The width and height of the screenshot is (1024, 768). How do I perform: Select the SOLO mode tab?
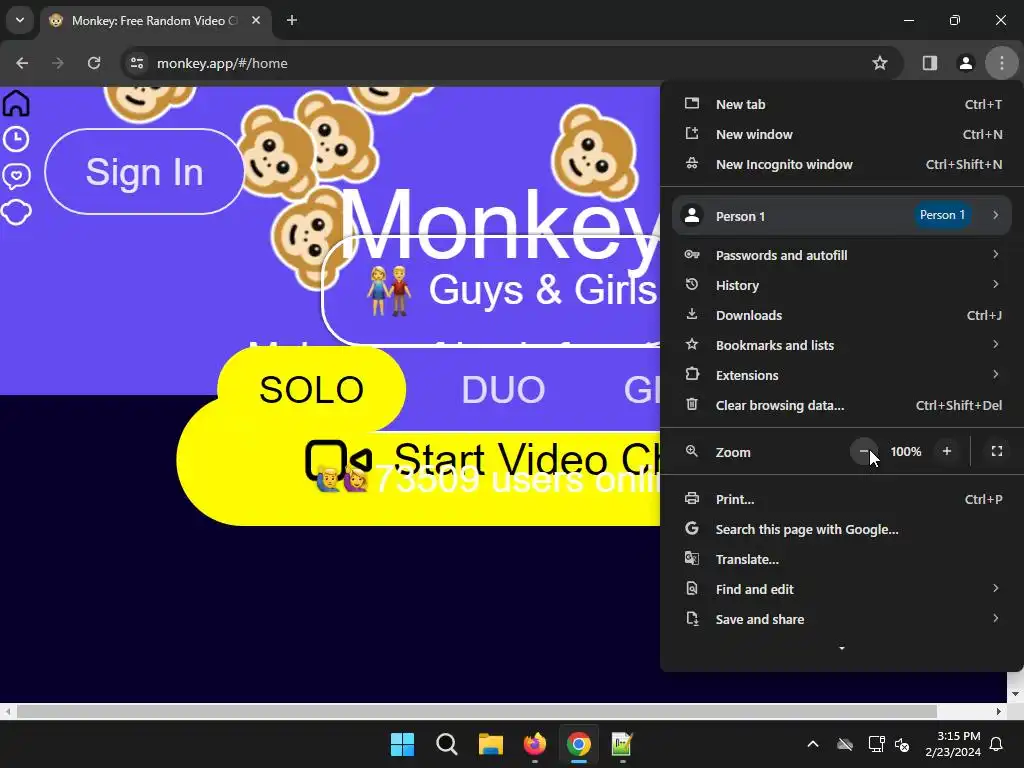click(312, 389)
